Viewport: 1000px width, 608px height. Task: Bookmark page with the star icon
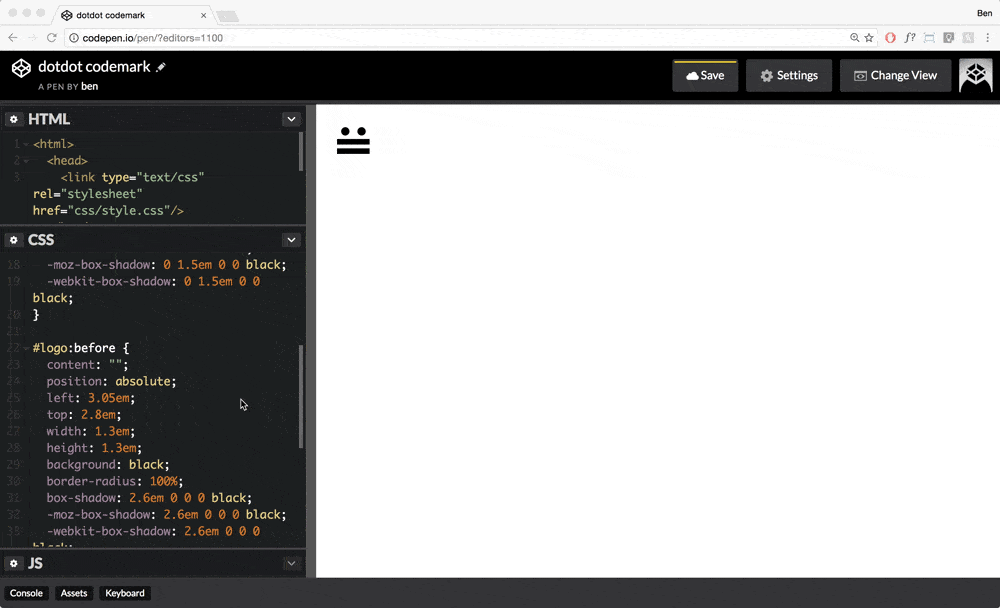click(x=869, y=38)
